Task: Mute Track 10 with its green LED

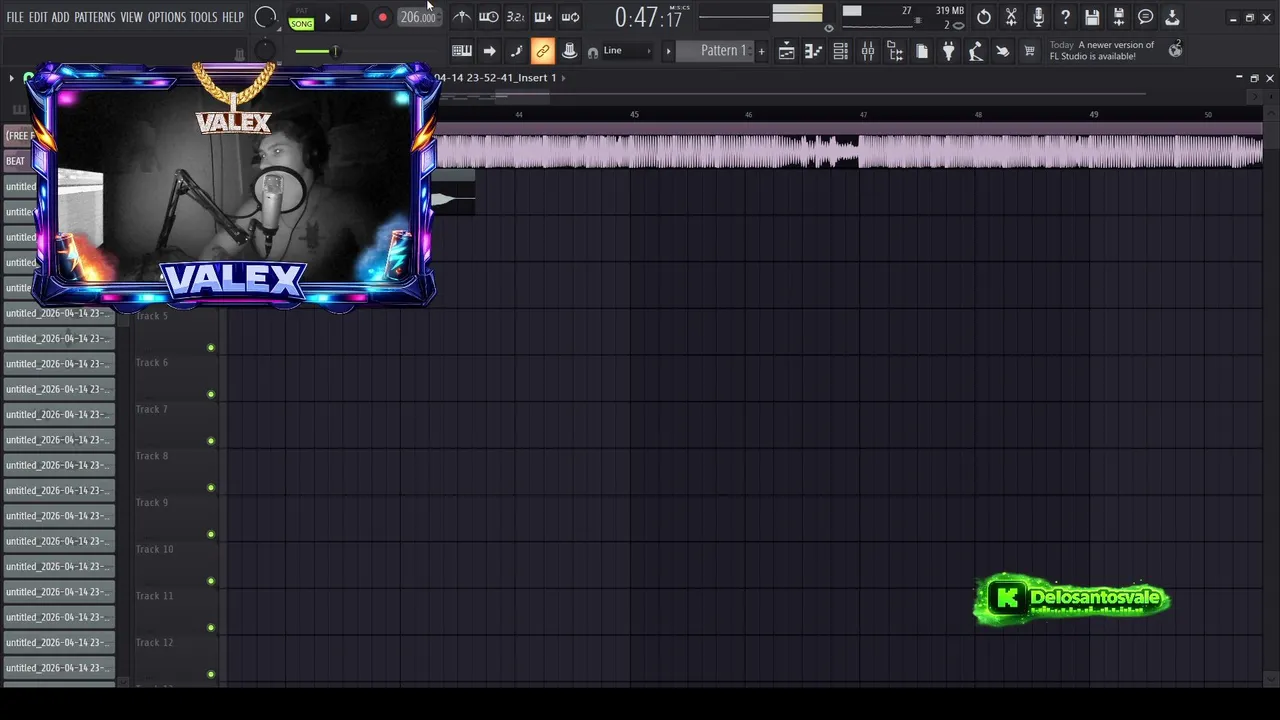Action: pyautogui.click(x=211, y=581)
